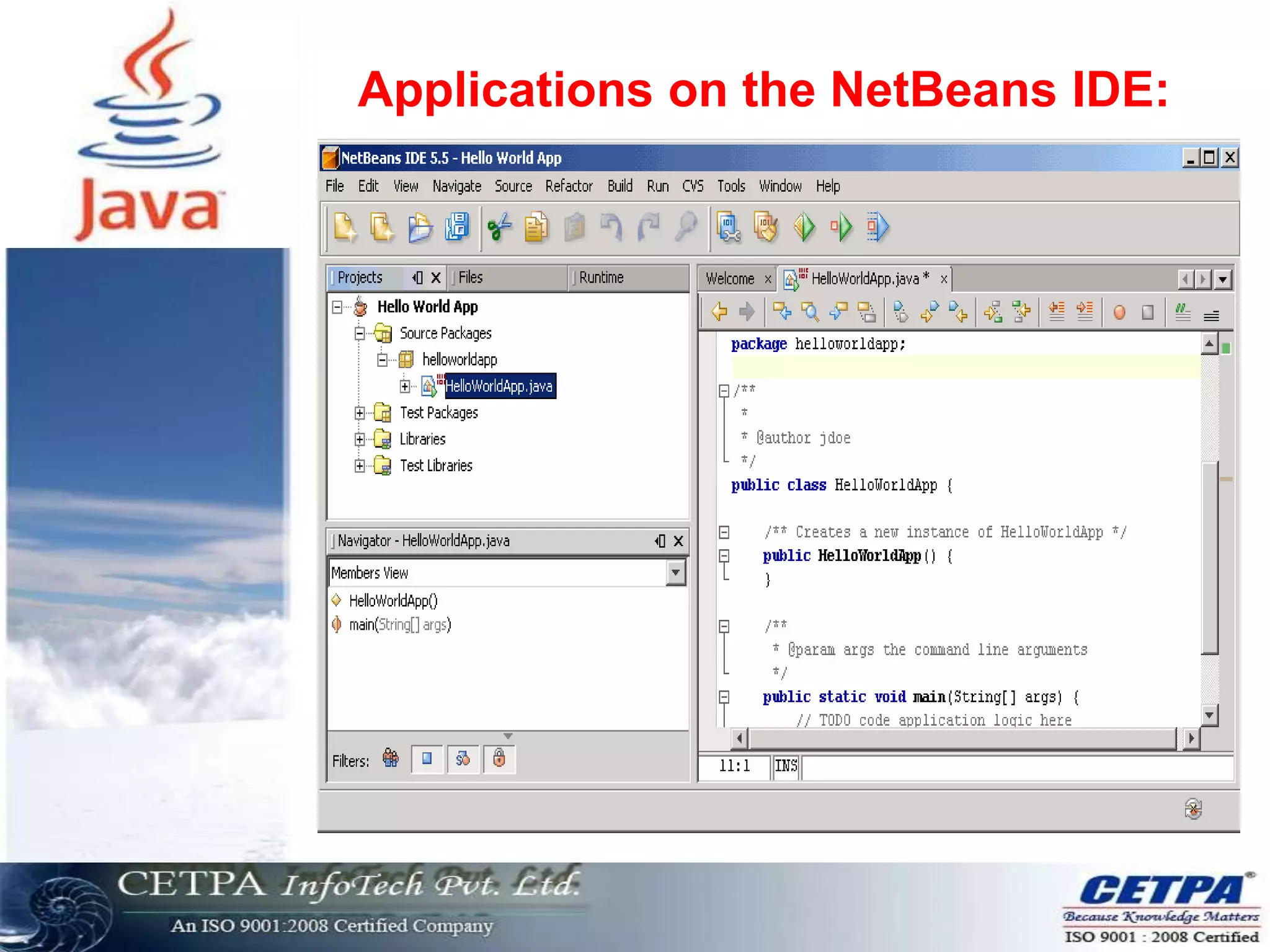Toggle the Show Static Members filter
This screenshot has width=1270, height=952.
[463, 759]
